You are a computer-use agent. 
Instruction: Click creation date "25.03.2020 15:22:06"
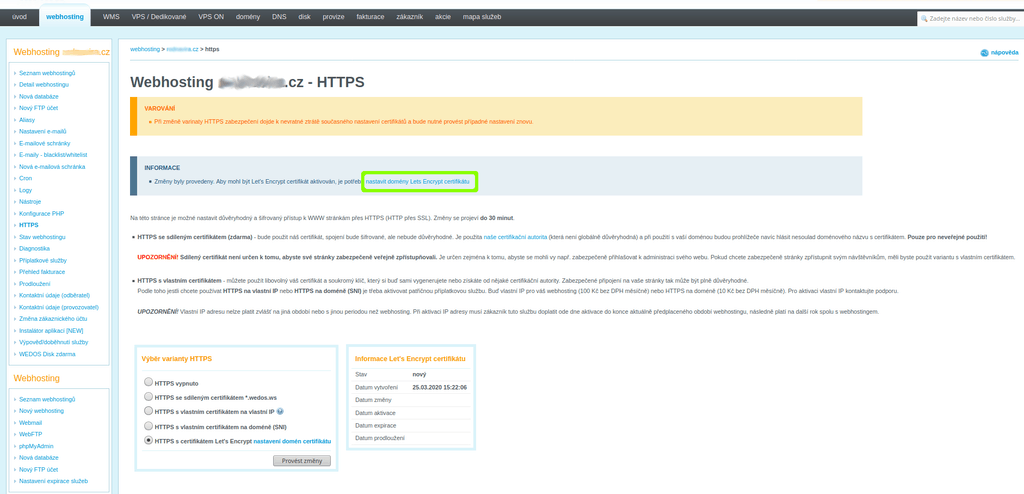click(440, 387)
